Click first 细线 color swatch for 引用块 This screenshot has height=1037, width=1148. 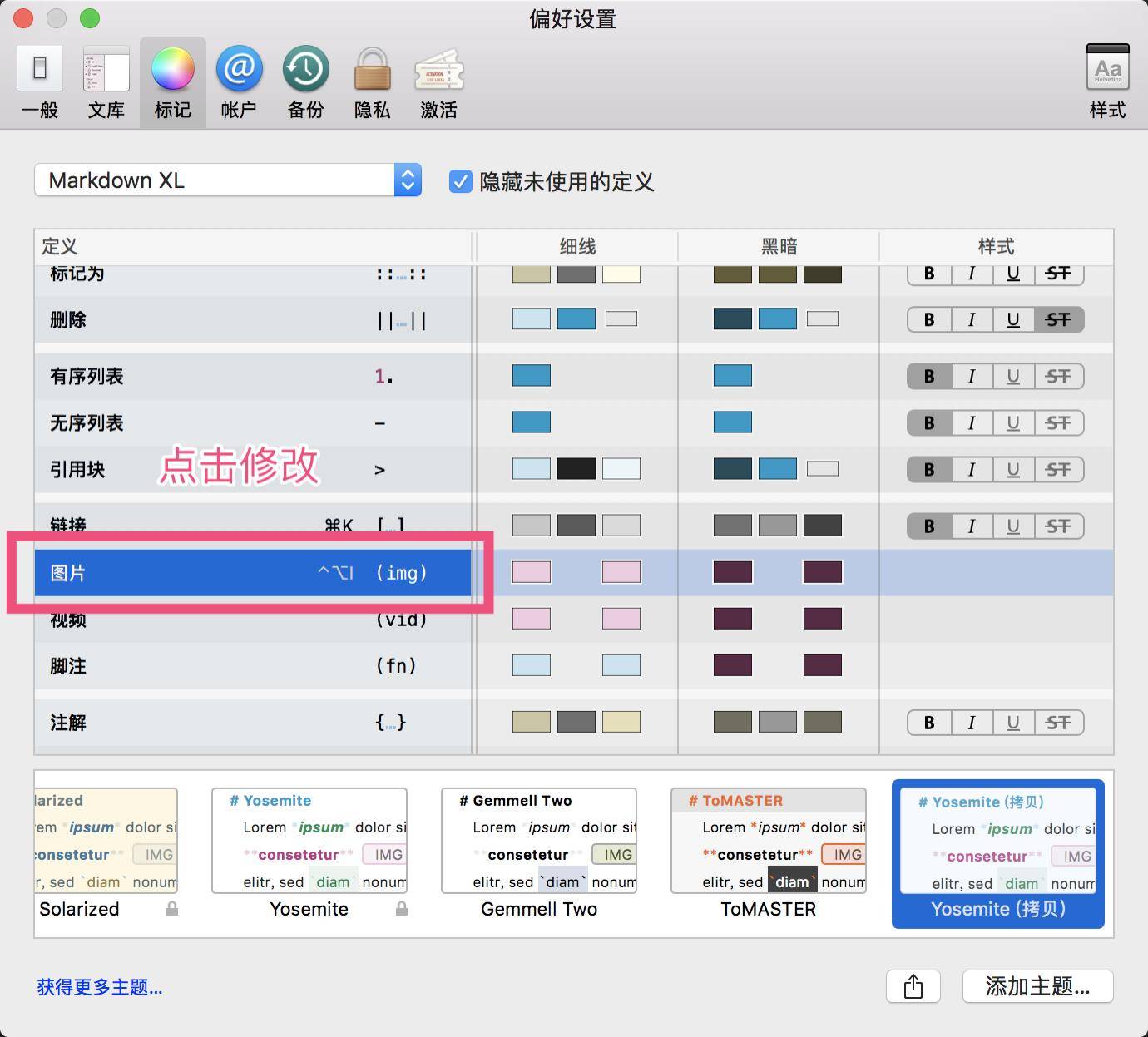tap(531, 469)
